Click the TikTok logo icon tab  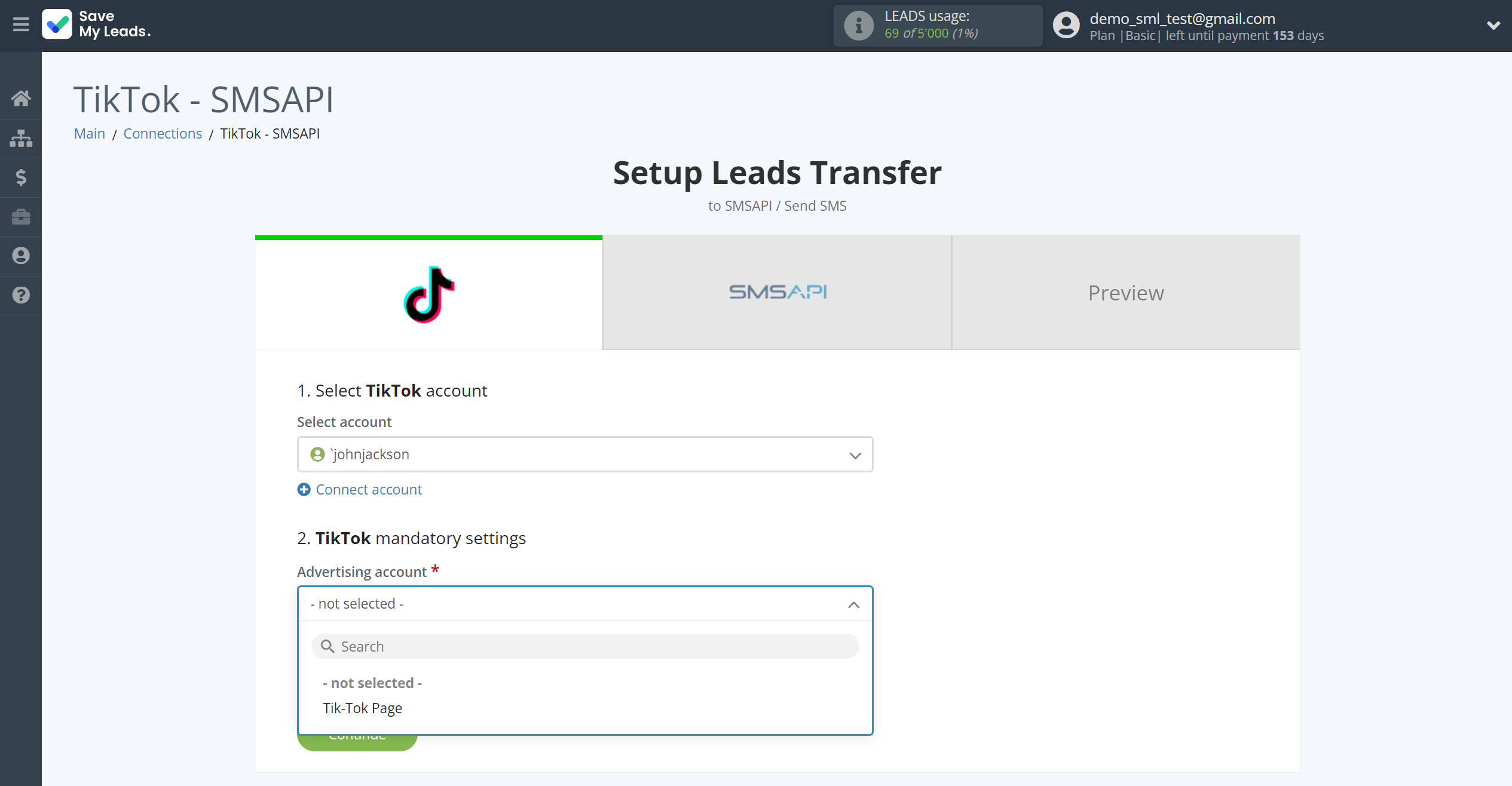(x=429, y=292)
